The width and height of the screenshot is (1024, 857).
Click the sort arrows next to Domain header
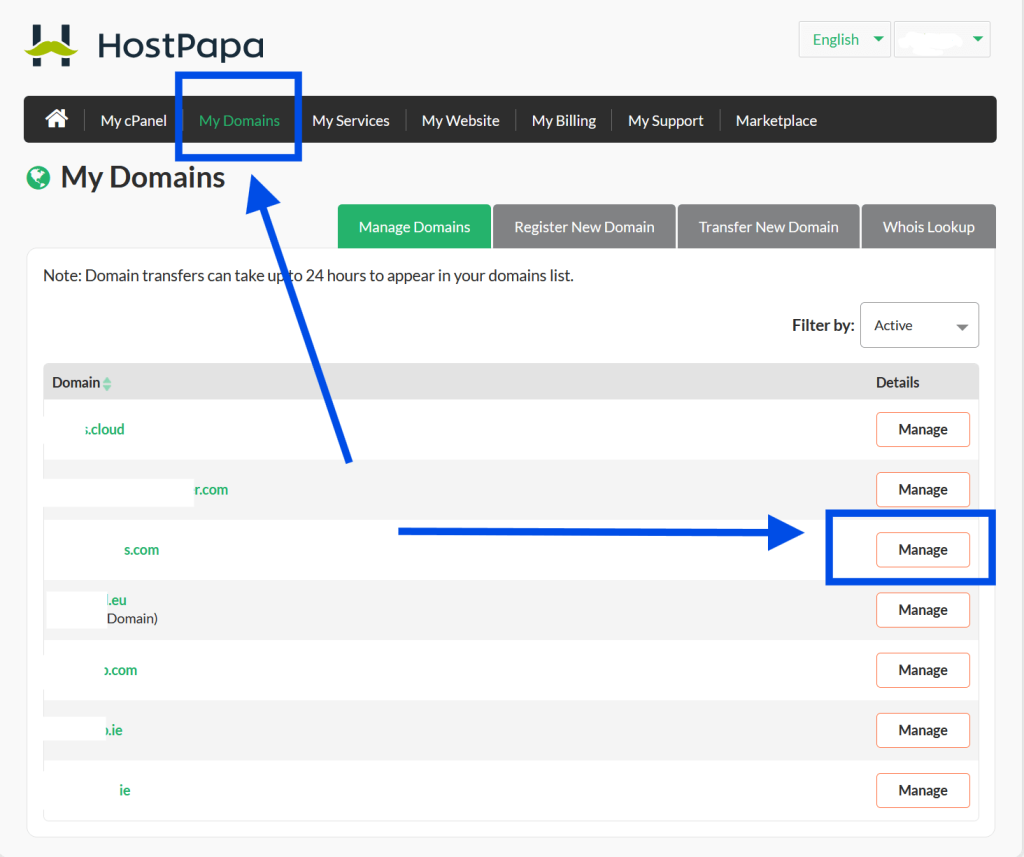[106, 382]
